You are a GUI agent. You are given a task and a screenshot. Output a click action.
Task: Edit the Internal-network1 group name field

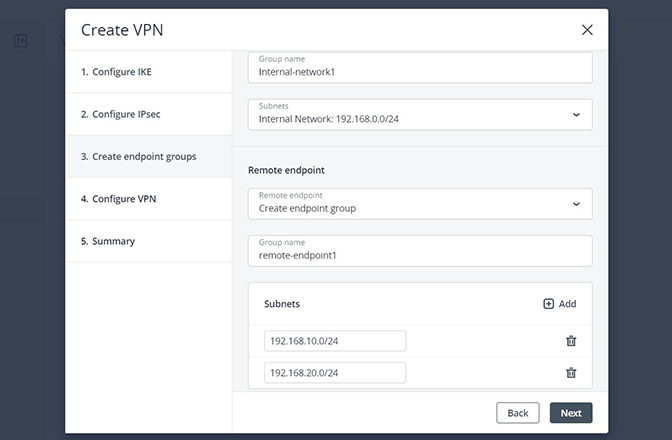pos(420,67)
